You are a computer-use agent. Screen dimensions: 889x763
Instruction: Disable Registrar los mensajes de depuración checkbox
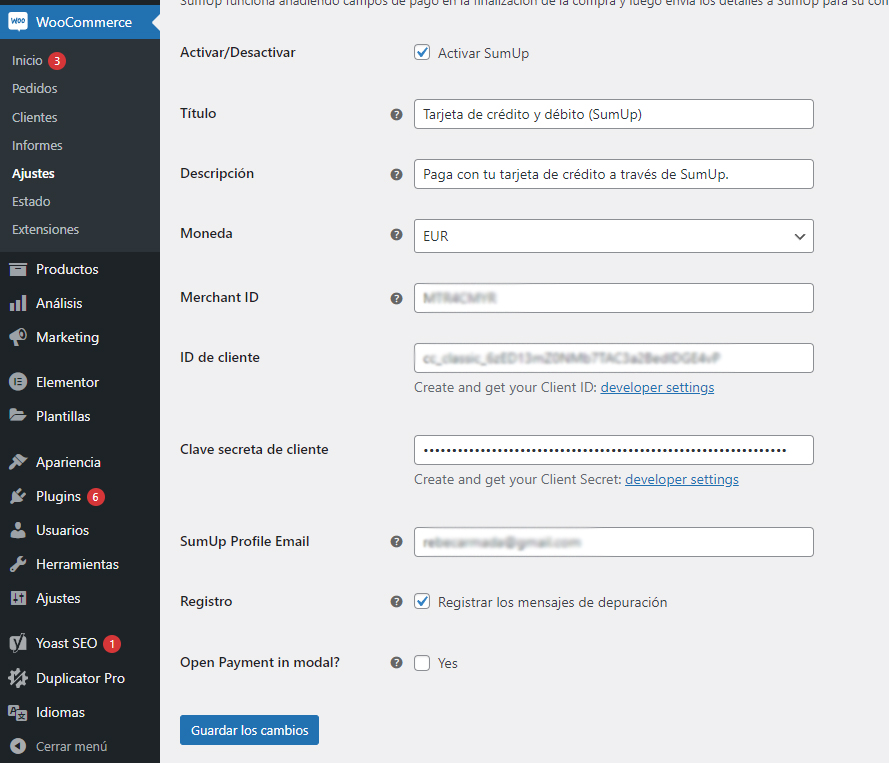(422, 602)
